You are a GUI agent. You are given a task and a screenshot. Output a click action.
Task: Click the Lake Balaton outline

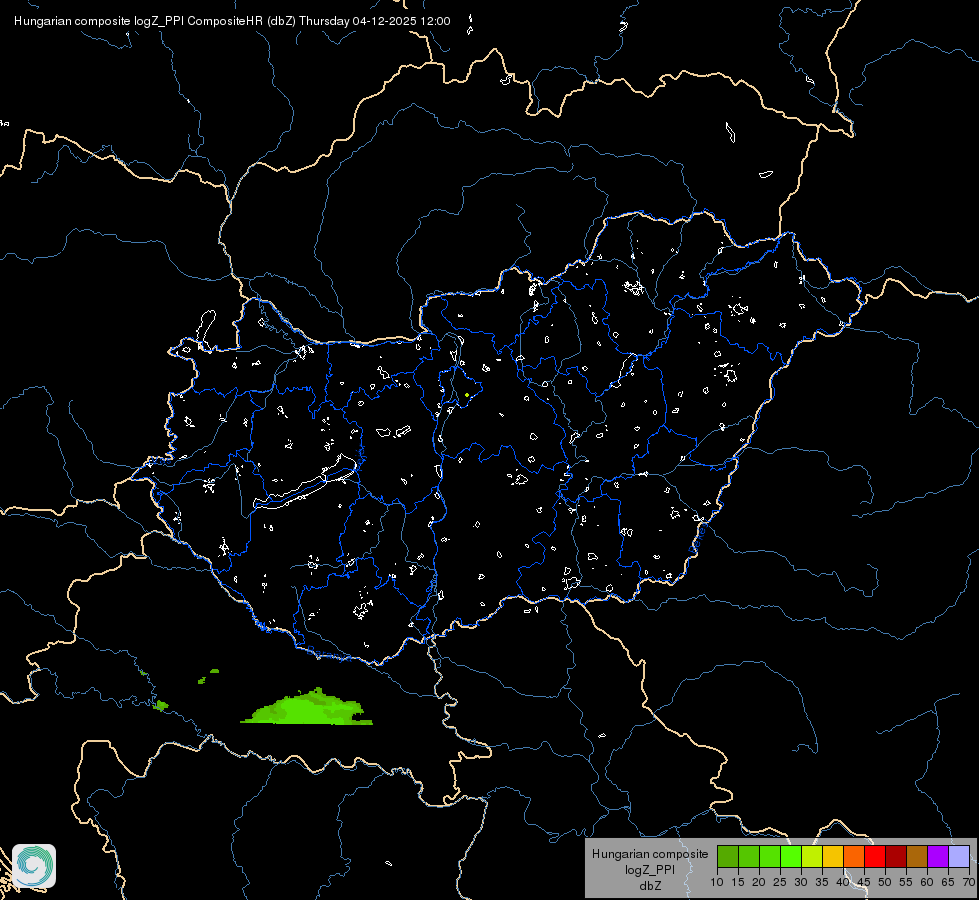[x=306, y=483]
